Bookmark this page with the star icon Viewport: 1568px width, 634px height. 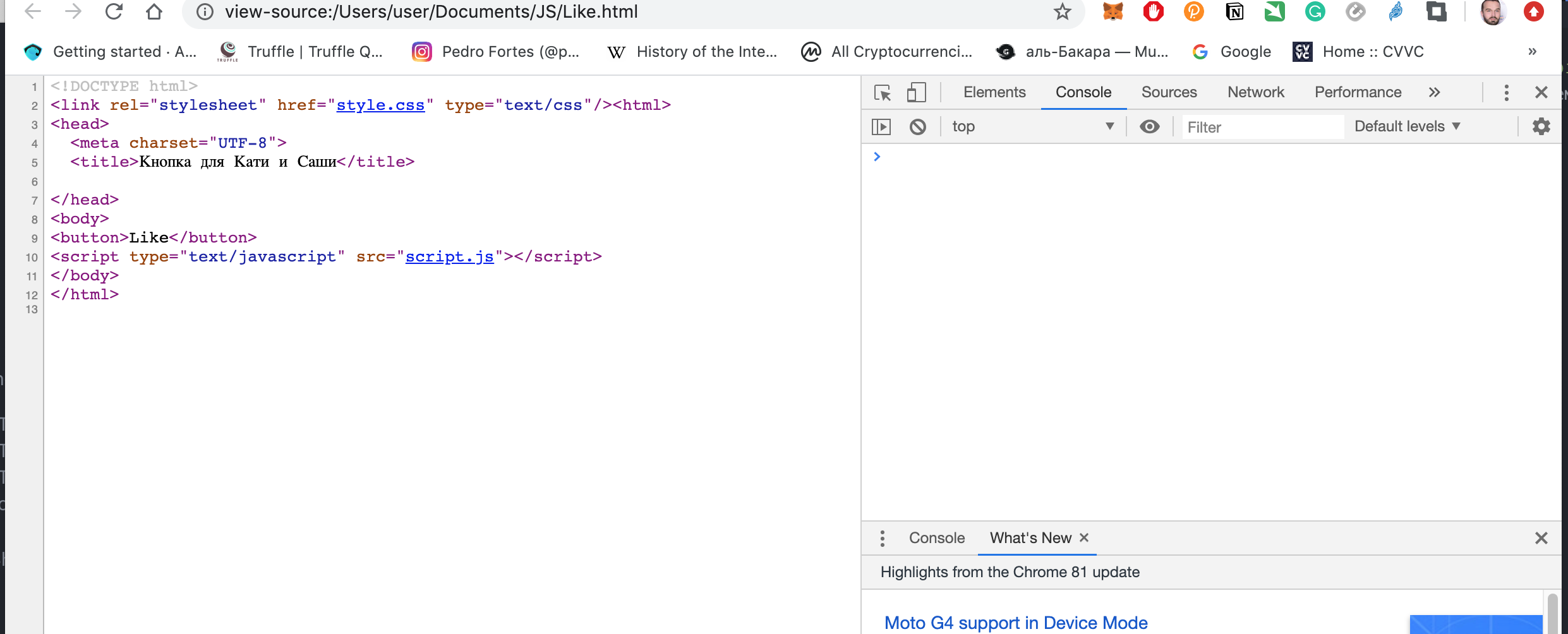pyautogui.click(x=1062, y=11)
